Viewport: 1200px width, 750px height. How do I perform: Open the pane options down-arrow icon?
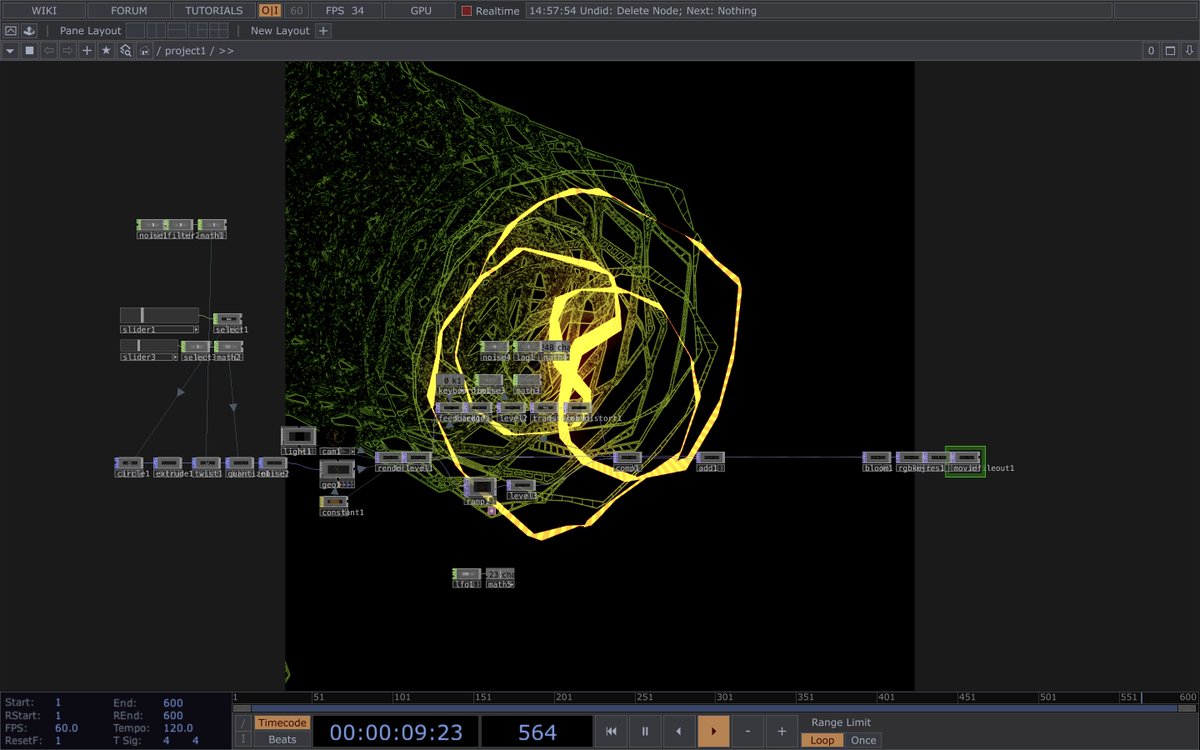click(1189, 50)
